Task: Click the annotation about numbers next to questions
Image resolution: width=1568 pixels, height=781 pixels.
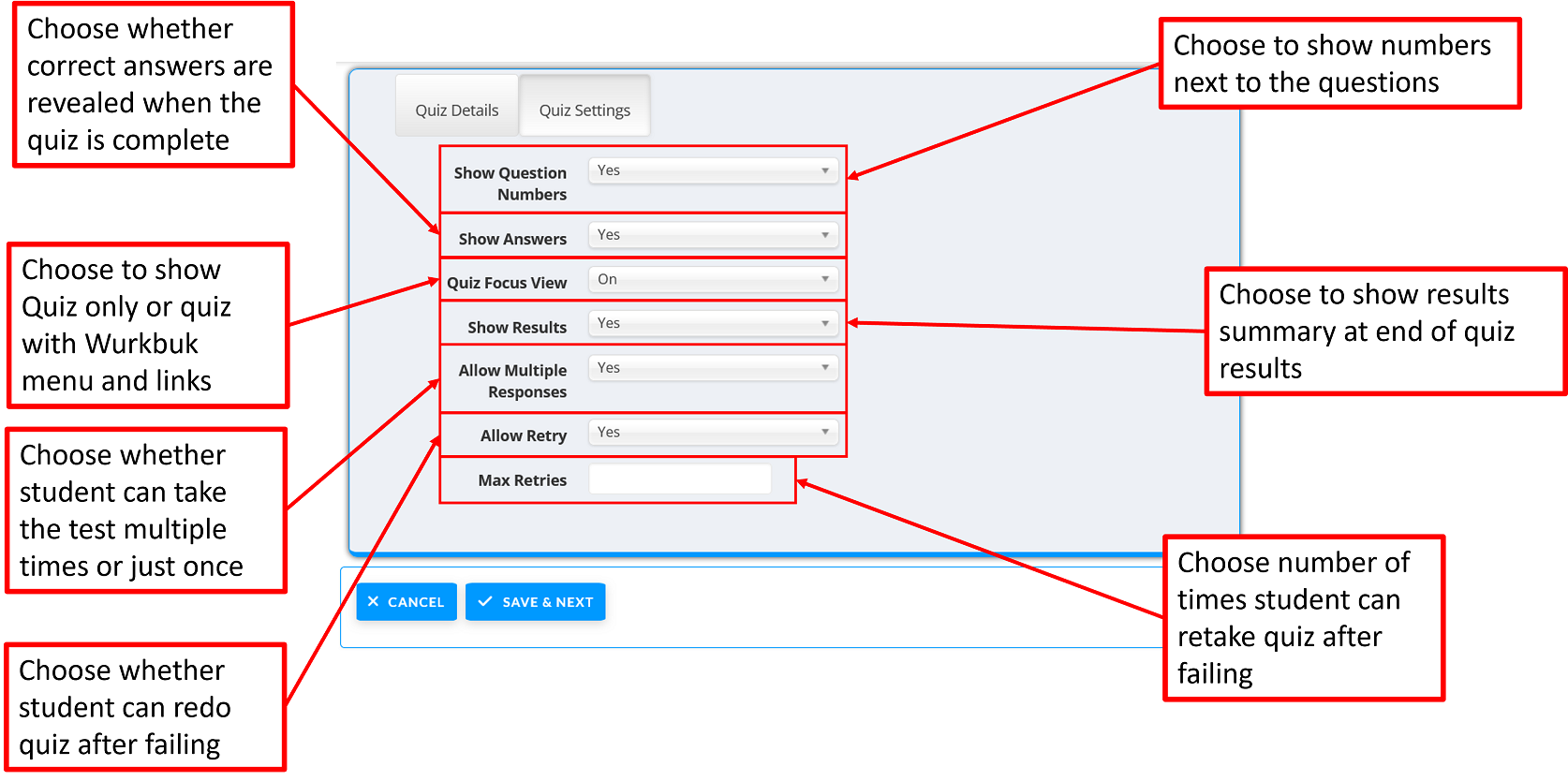Action: pos(1339,64)
